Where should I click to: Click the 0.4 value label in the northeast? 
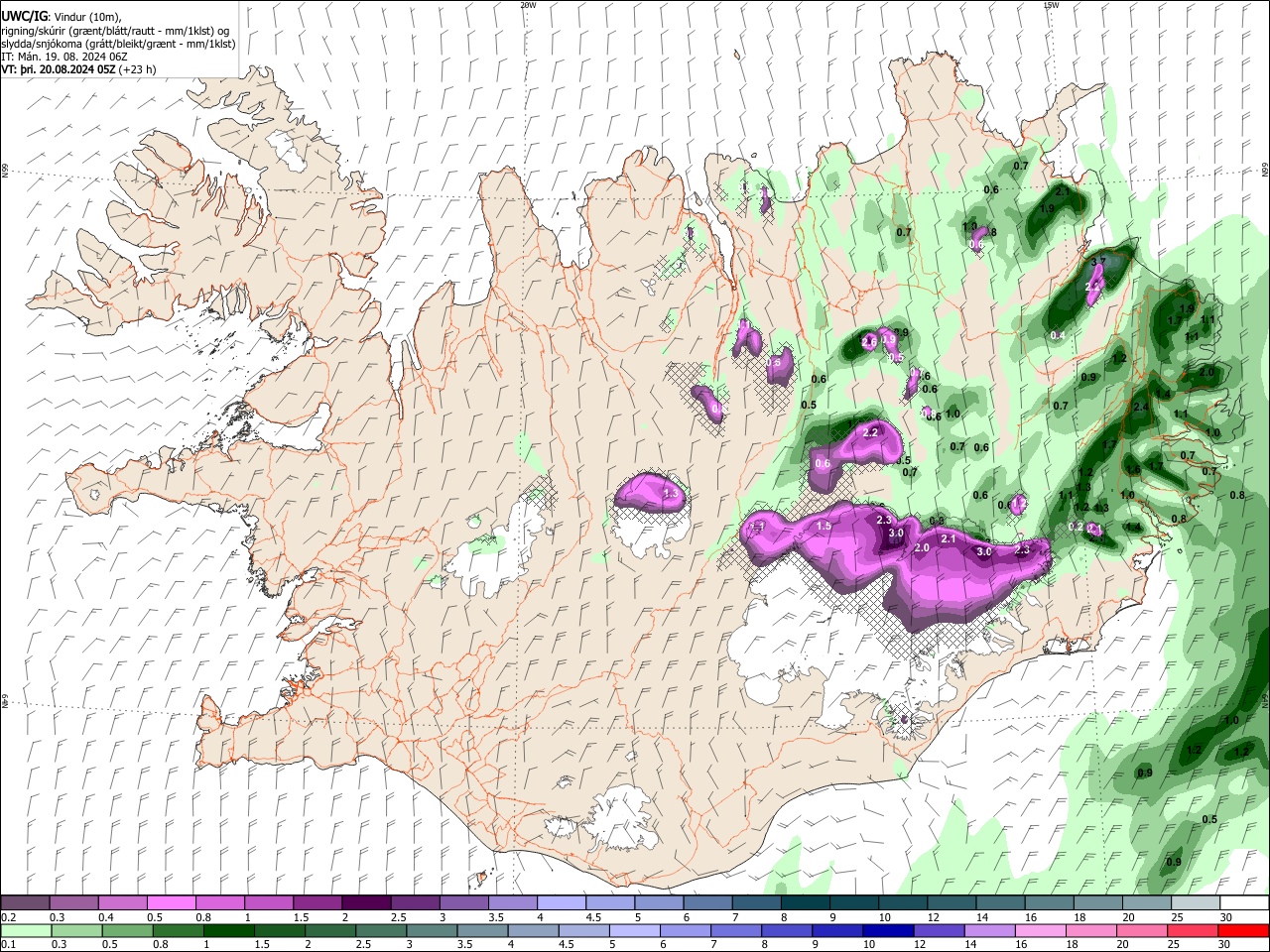tap(1058, 335)
